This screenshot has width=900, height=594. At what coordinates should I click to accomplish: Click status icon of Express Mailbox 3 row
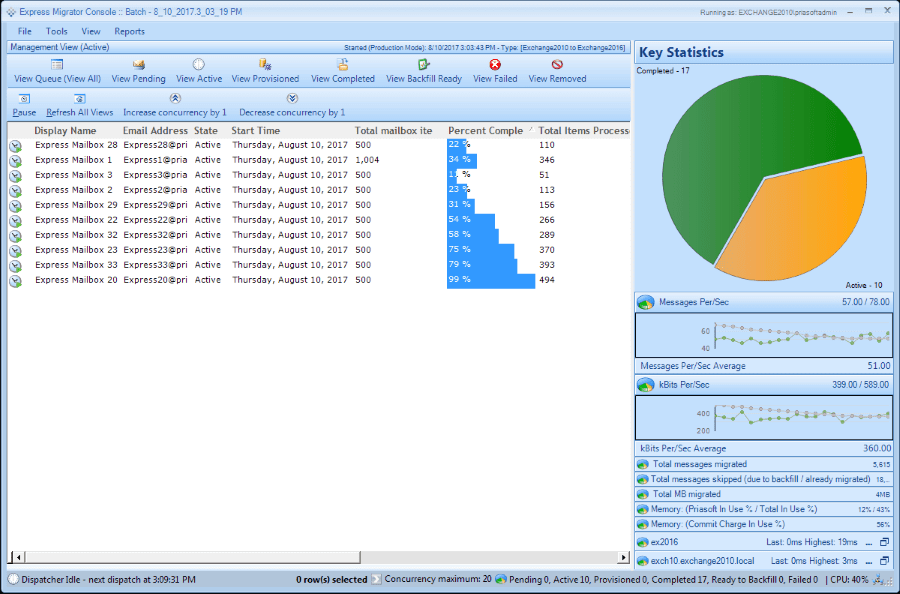click(15, 176)
